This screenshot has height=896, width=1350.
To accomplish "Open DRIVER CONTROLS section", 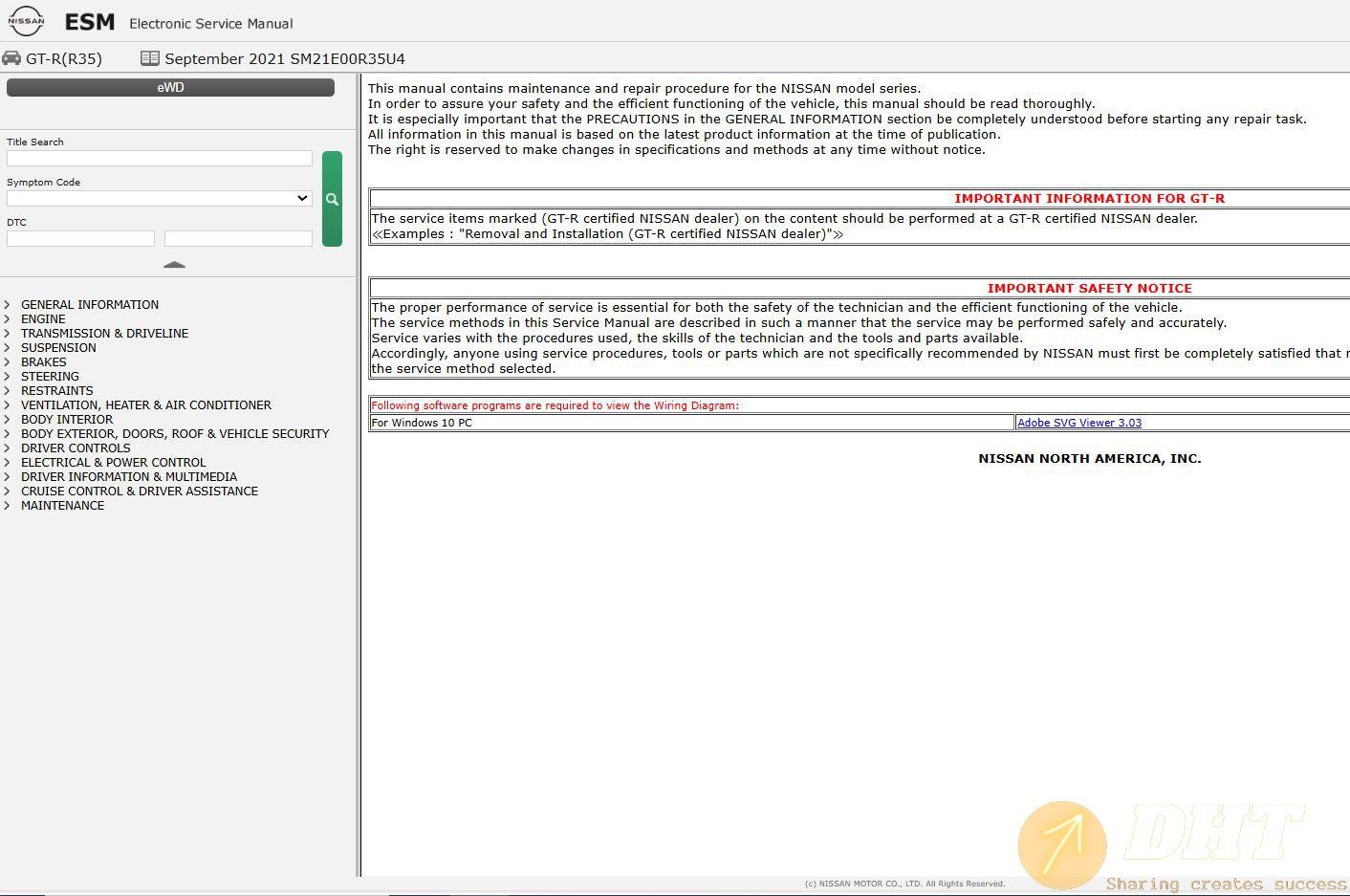I will [76, 448].
